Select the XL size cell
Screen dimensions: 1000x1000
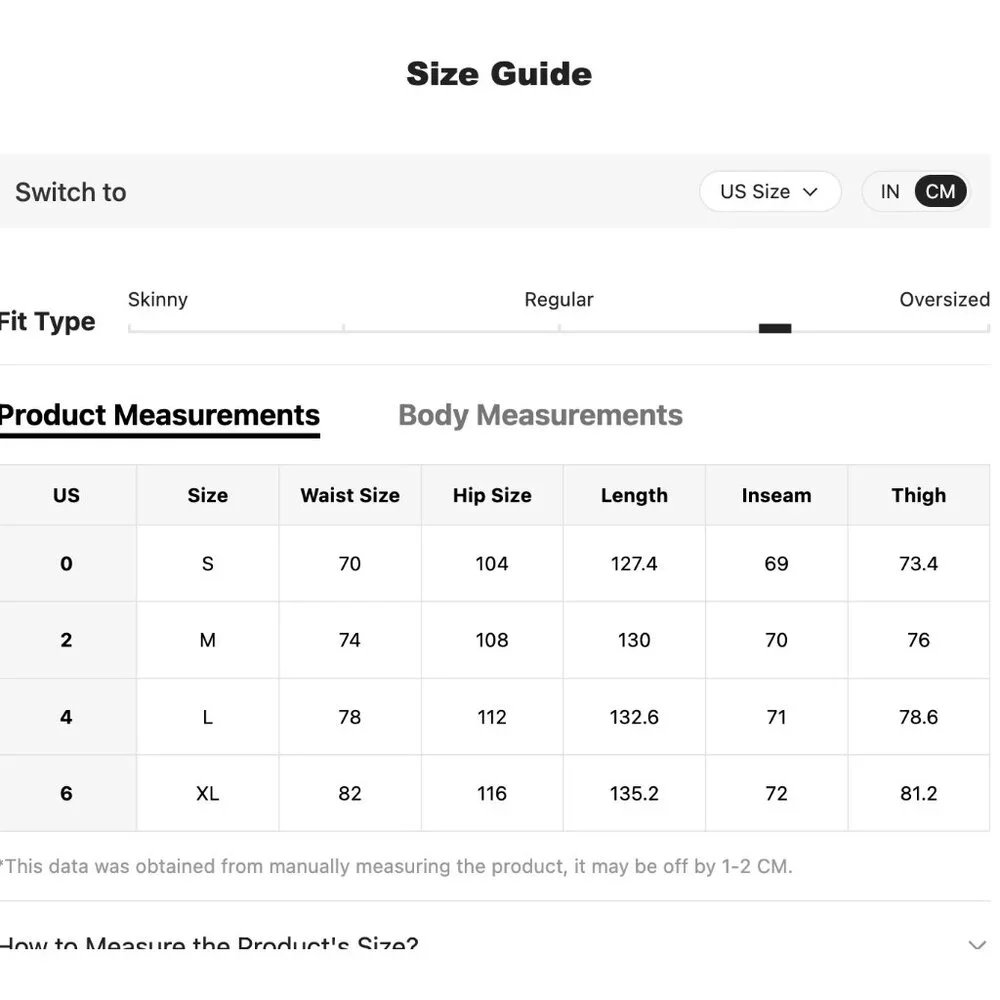pos(208,793)
